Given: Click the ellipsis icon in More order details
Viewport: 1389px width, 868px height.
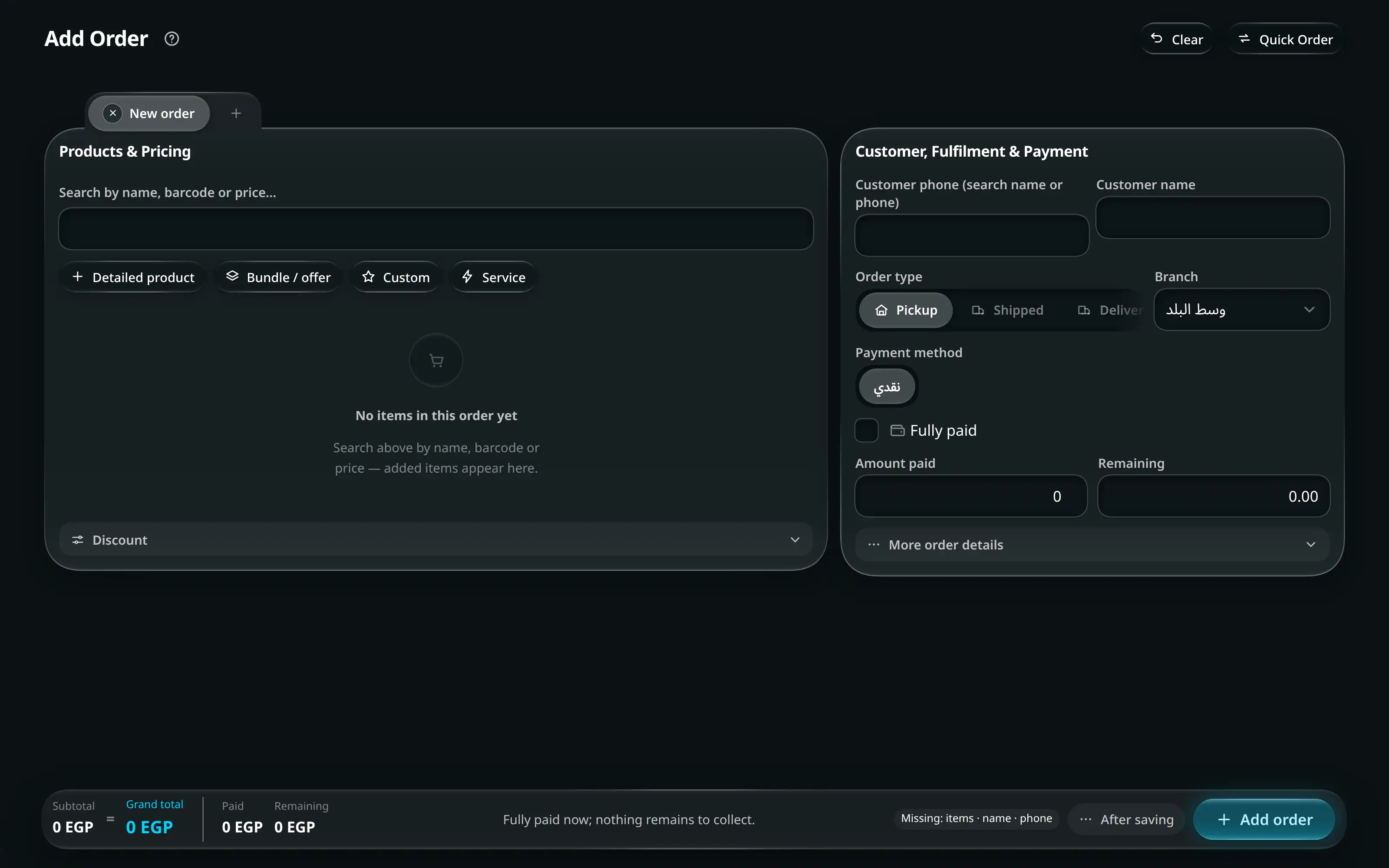Looking at the screenshot, I should click(873, 545).
